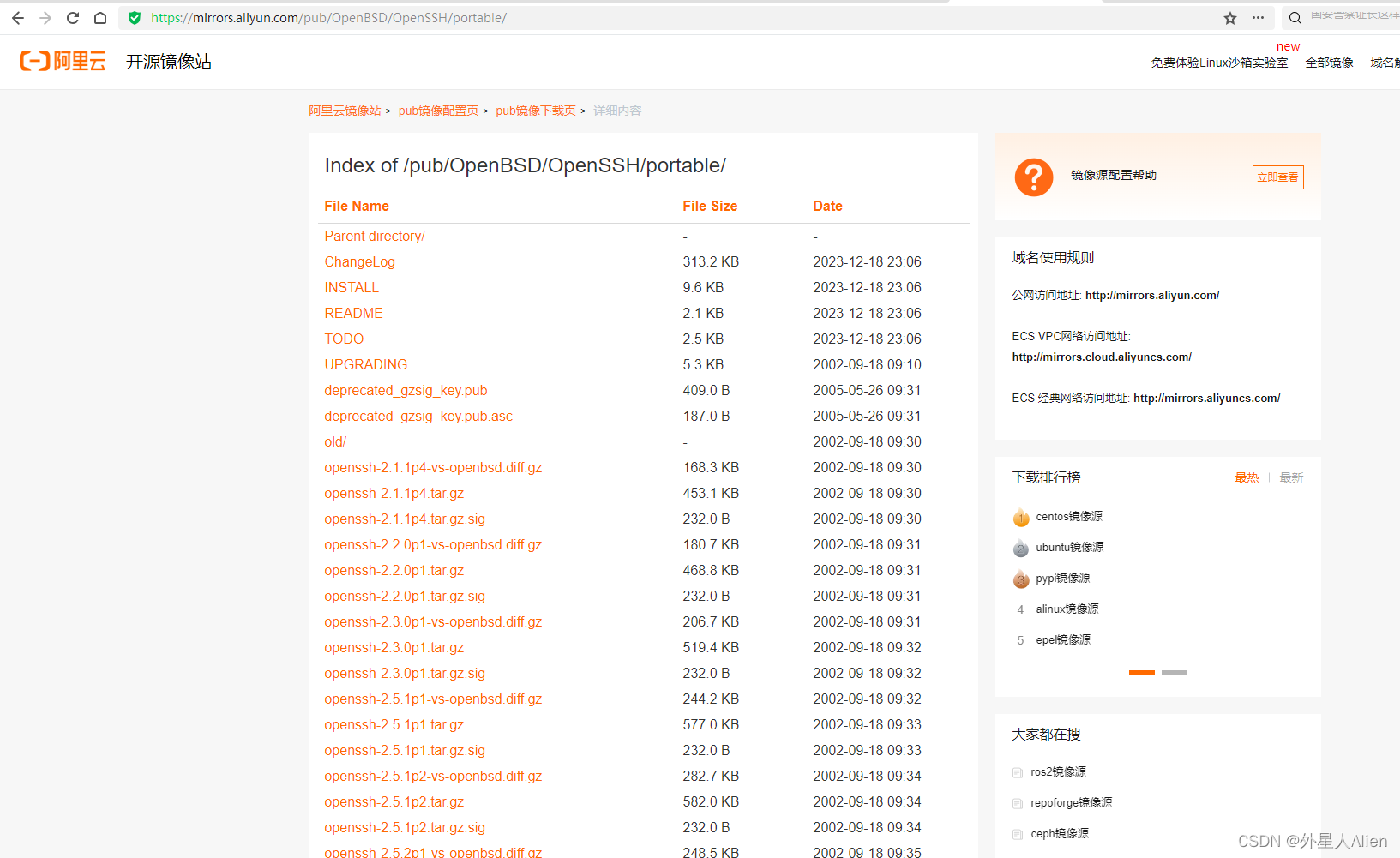This screenshot has height=858, width=1400.
Task: Click the question mark help icon beside 镜像源配置帮助
Action: click(1034, 177)
